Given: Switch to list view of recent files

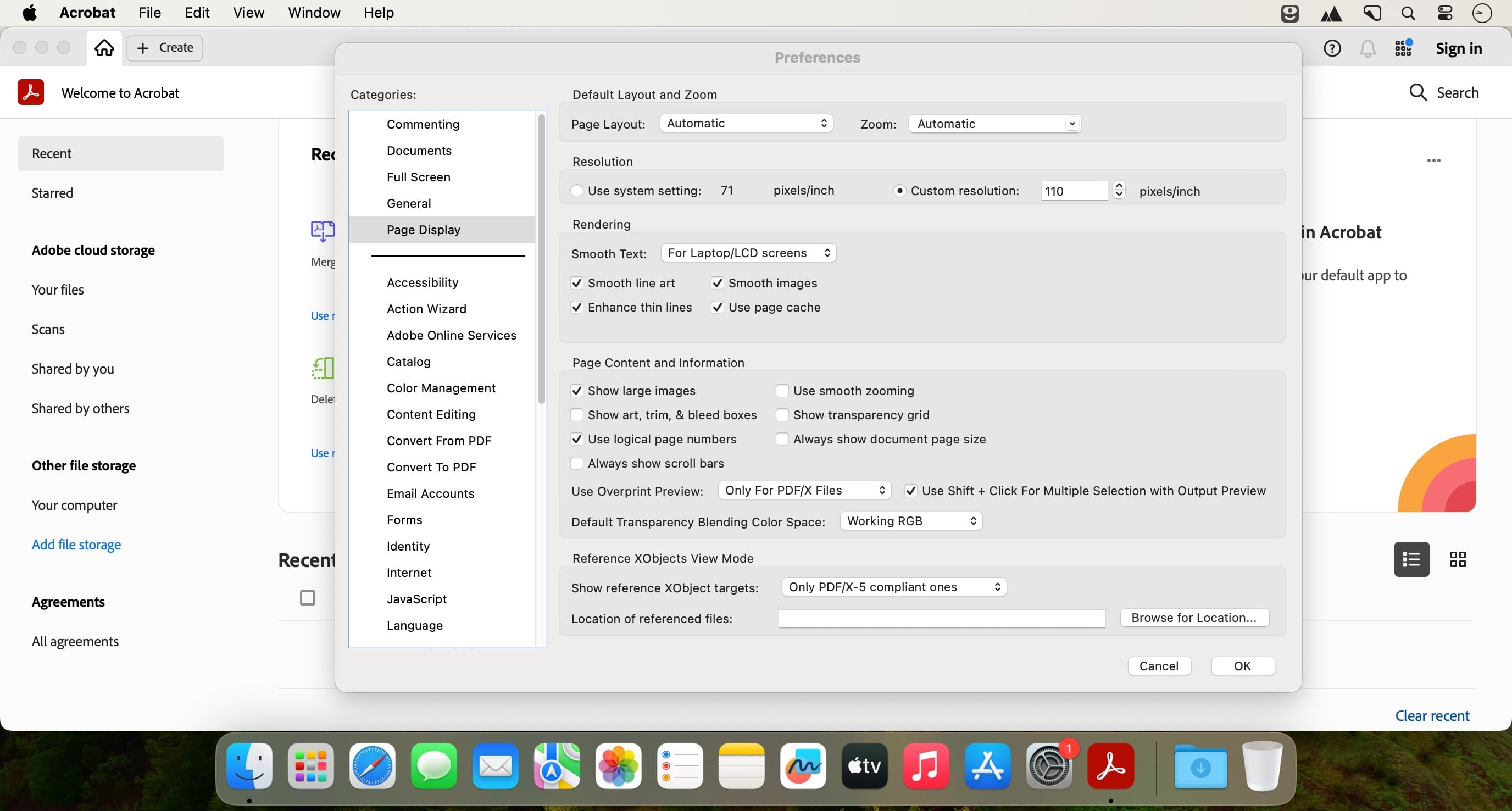Looking at the screenshot, I should pos(1411,559).
